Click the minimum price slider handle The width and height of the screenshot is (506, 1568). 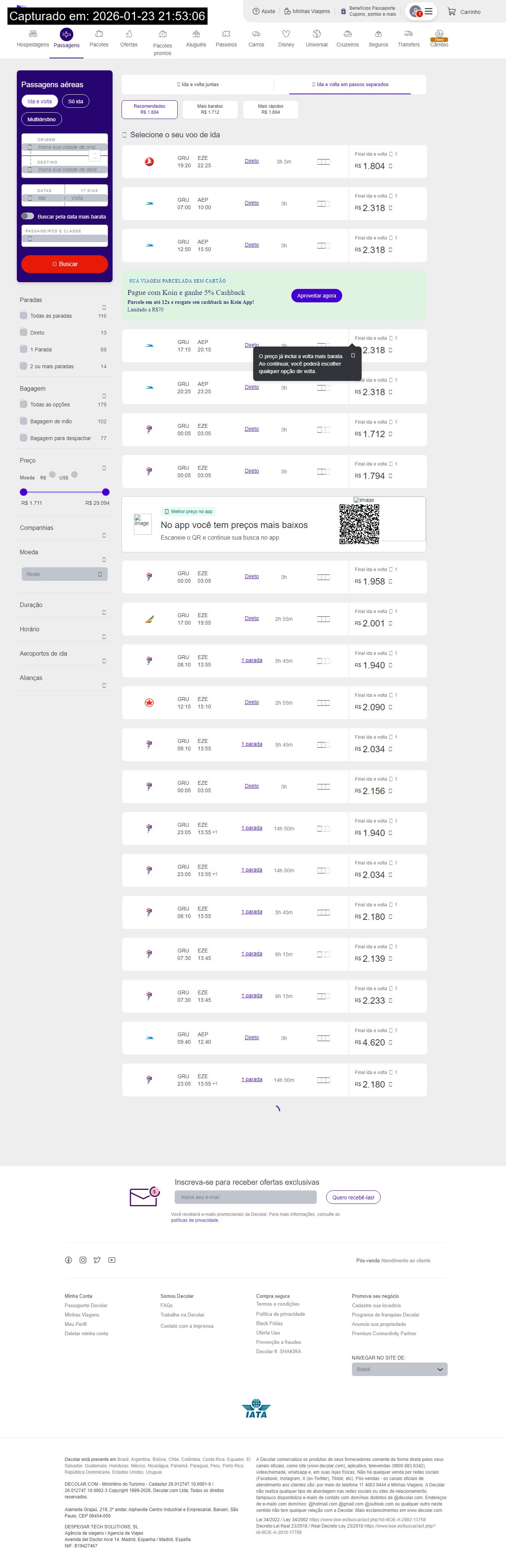[24, 492]
